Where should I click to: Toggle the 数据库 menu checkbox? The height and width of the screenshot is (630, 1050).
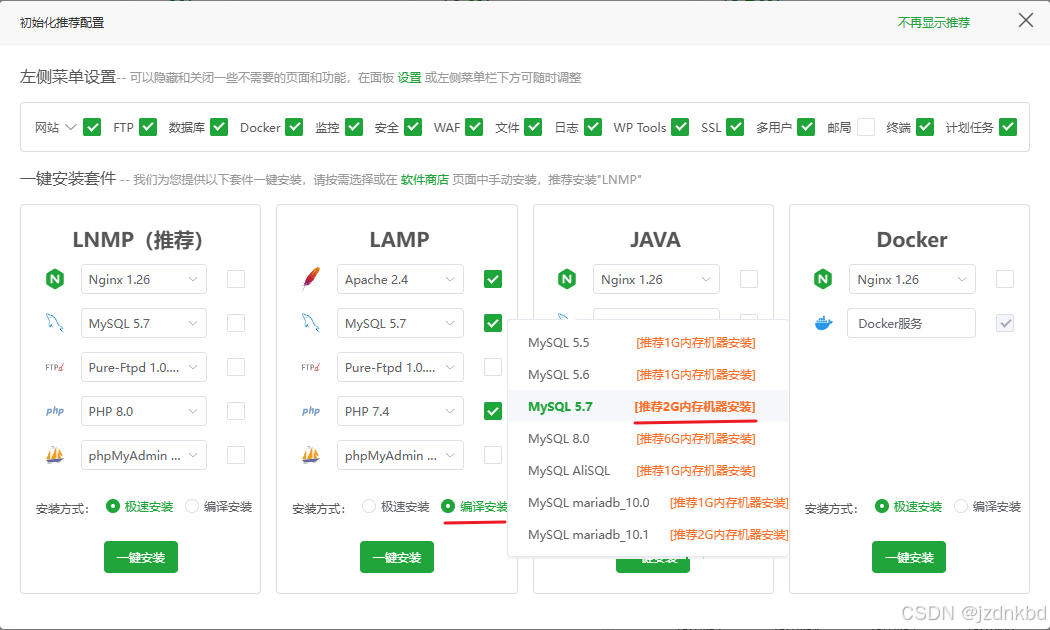pos(219,127)
